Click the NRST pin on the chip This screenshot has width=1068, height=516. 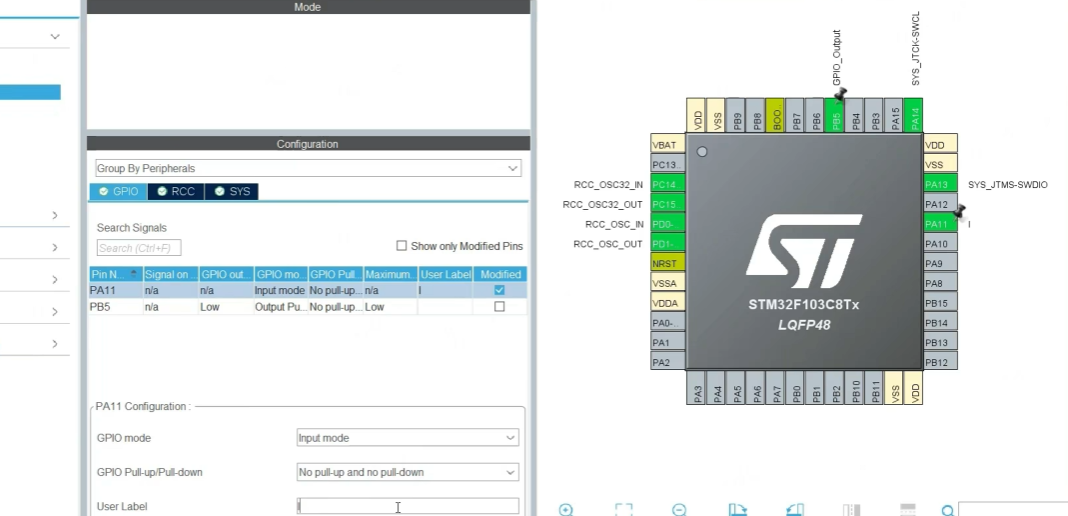point(668,263)
